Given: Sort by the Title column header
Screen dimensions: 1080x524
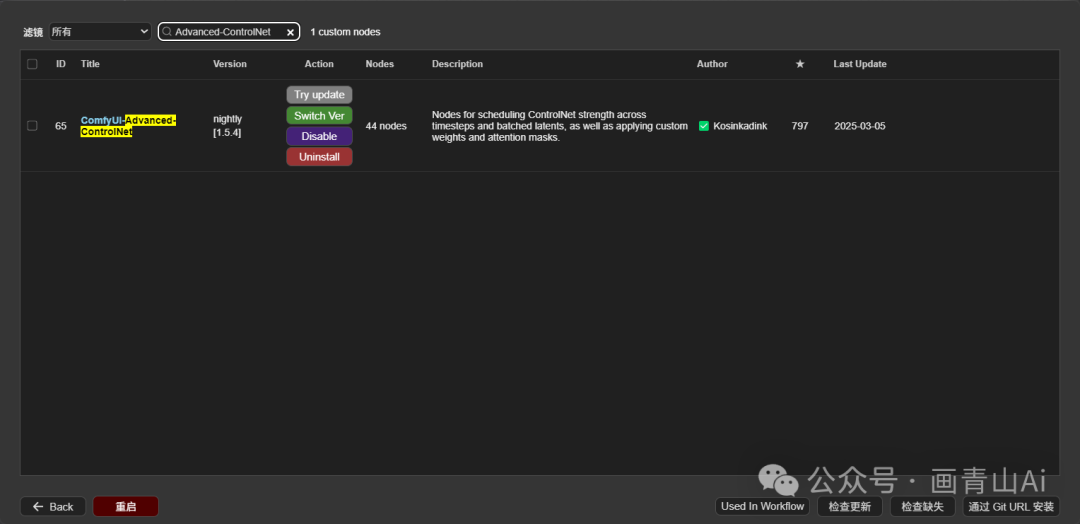Looking at the screenshot, I should [90, 64].
